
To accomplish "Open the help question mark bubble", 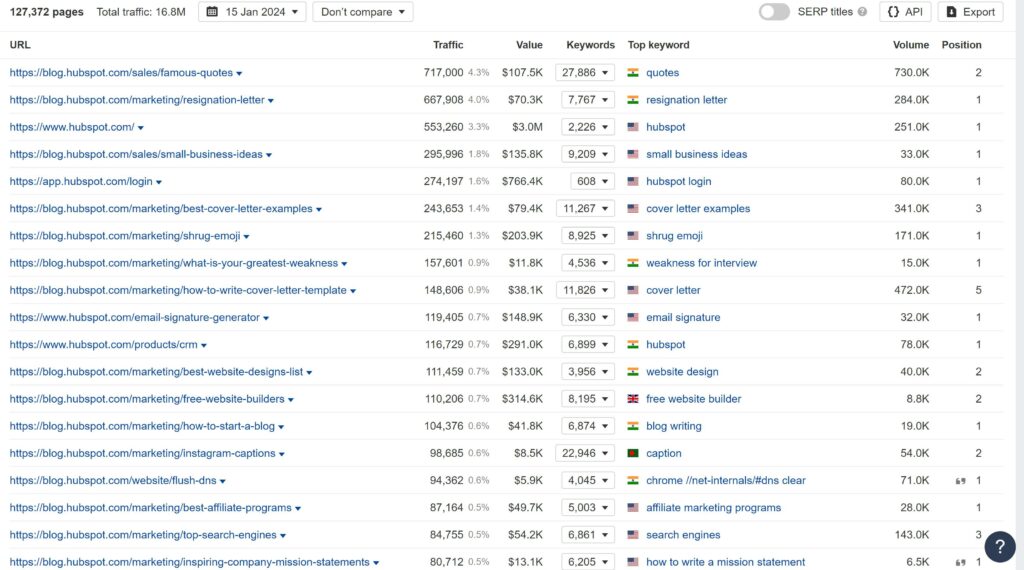I will [x=1000, y=546].
